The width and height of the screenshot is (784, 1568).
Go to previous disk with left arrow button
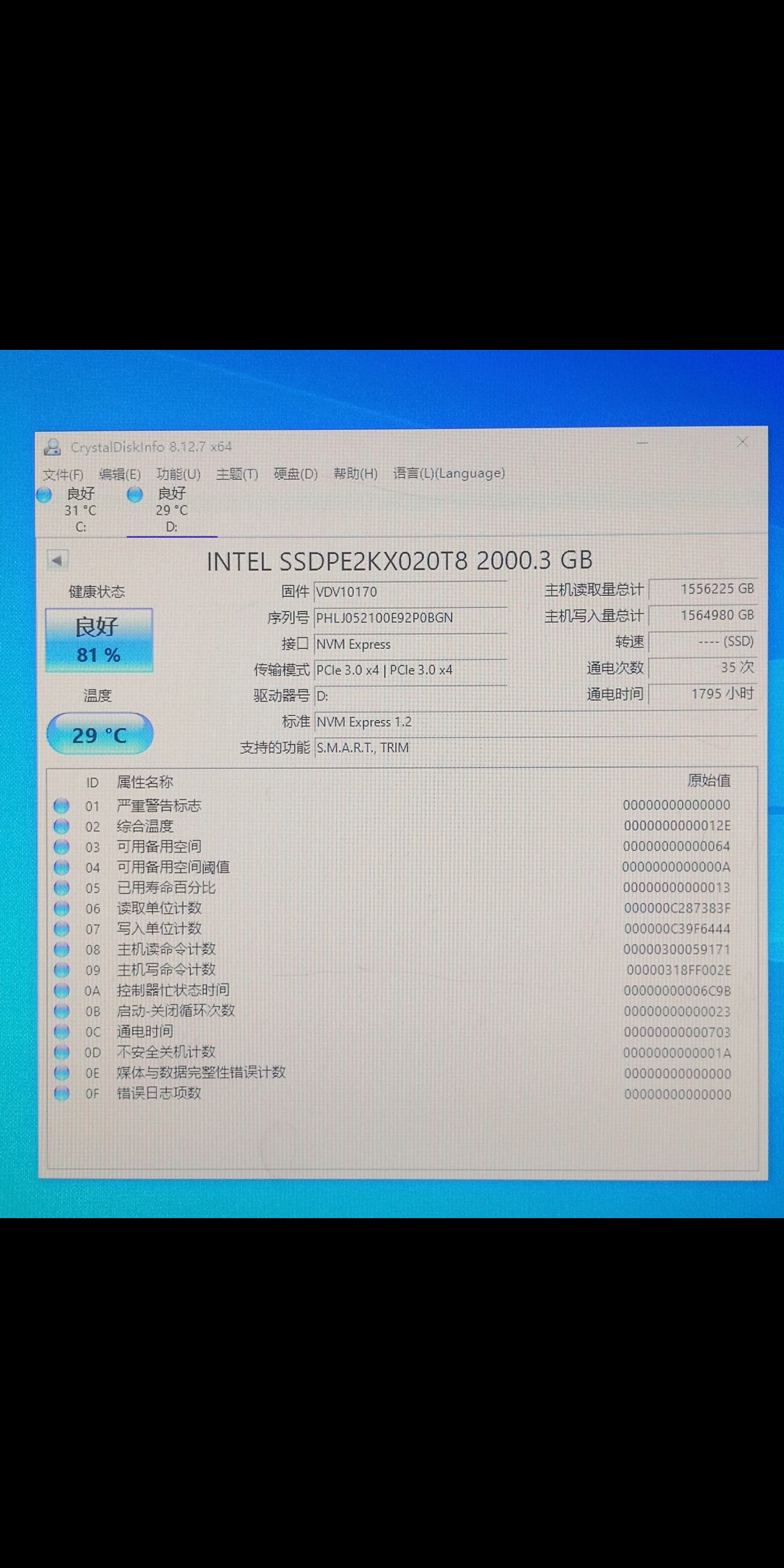pyautogui.click(x=57, y=560)
